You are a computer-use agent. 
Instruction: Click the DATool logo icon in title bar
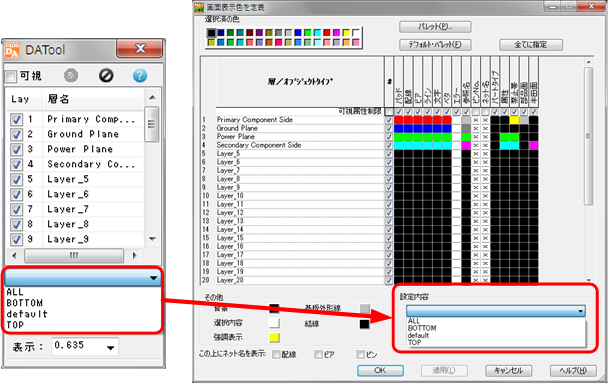[12, 50]
